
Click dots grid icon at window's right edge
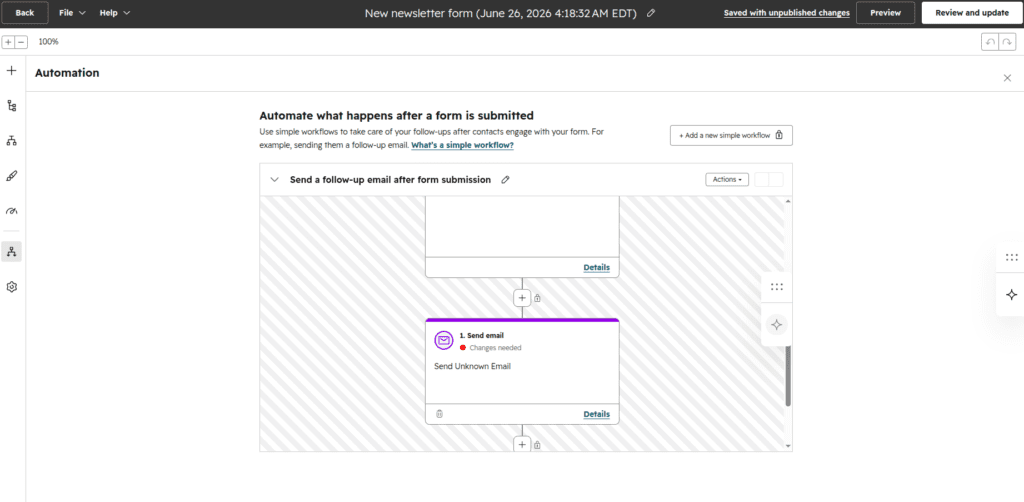1012,257
